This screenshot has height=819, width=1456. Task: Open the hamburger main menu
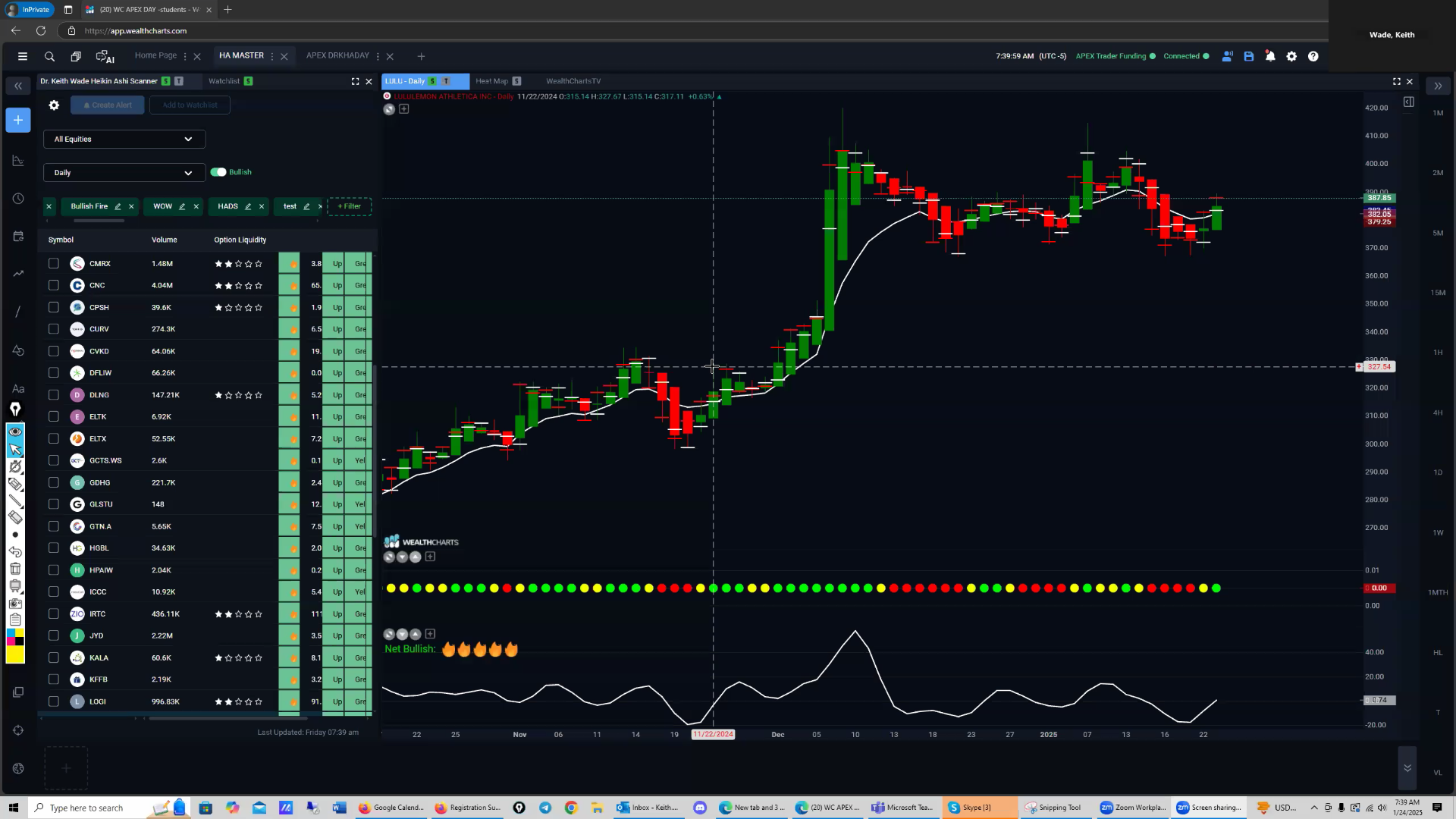(x=23, y=56)
